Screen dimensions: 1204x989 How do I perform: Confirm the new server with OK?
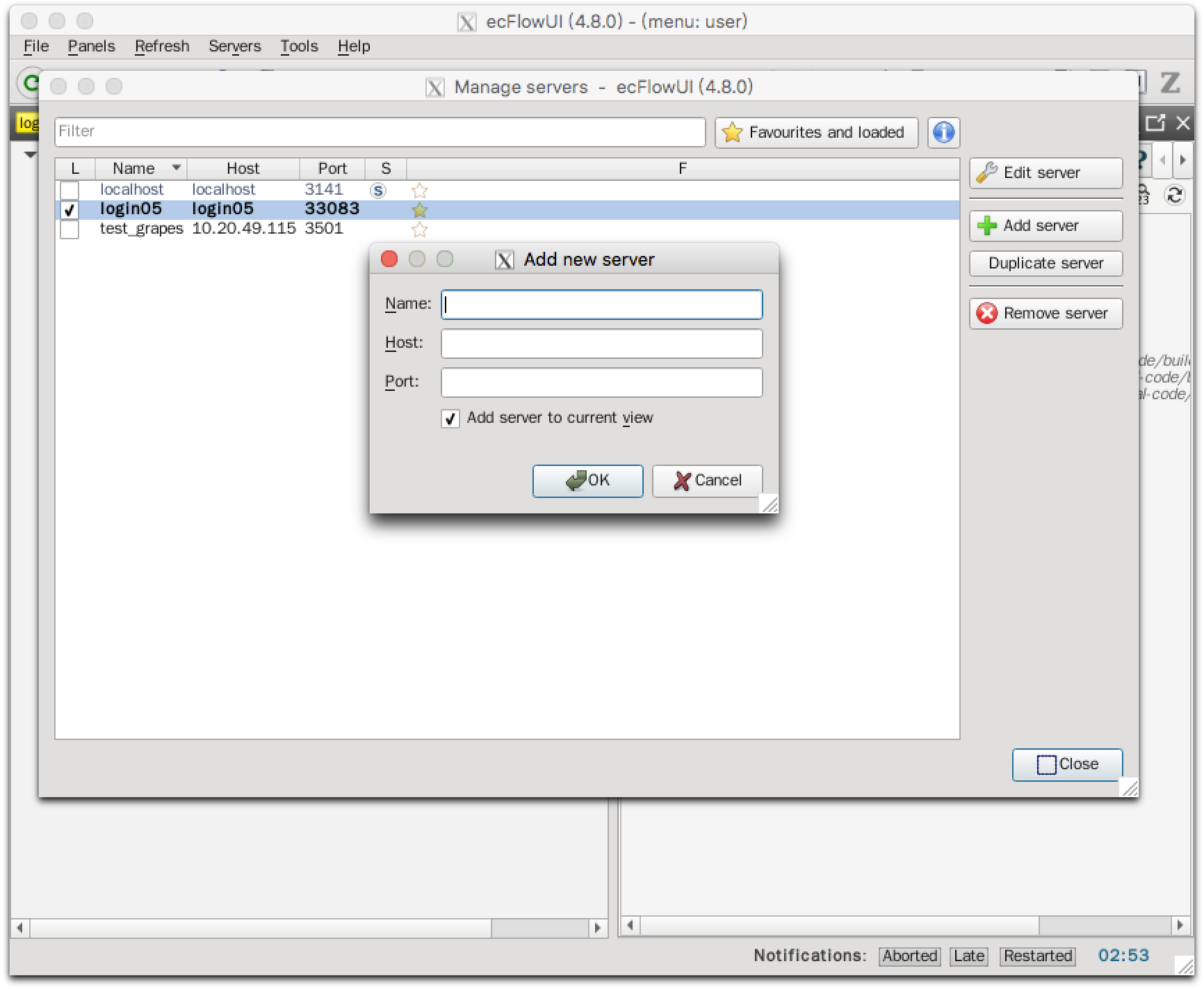(587, 481)
